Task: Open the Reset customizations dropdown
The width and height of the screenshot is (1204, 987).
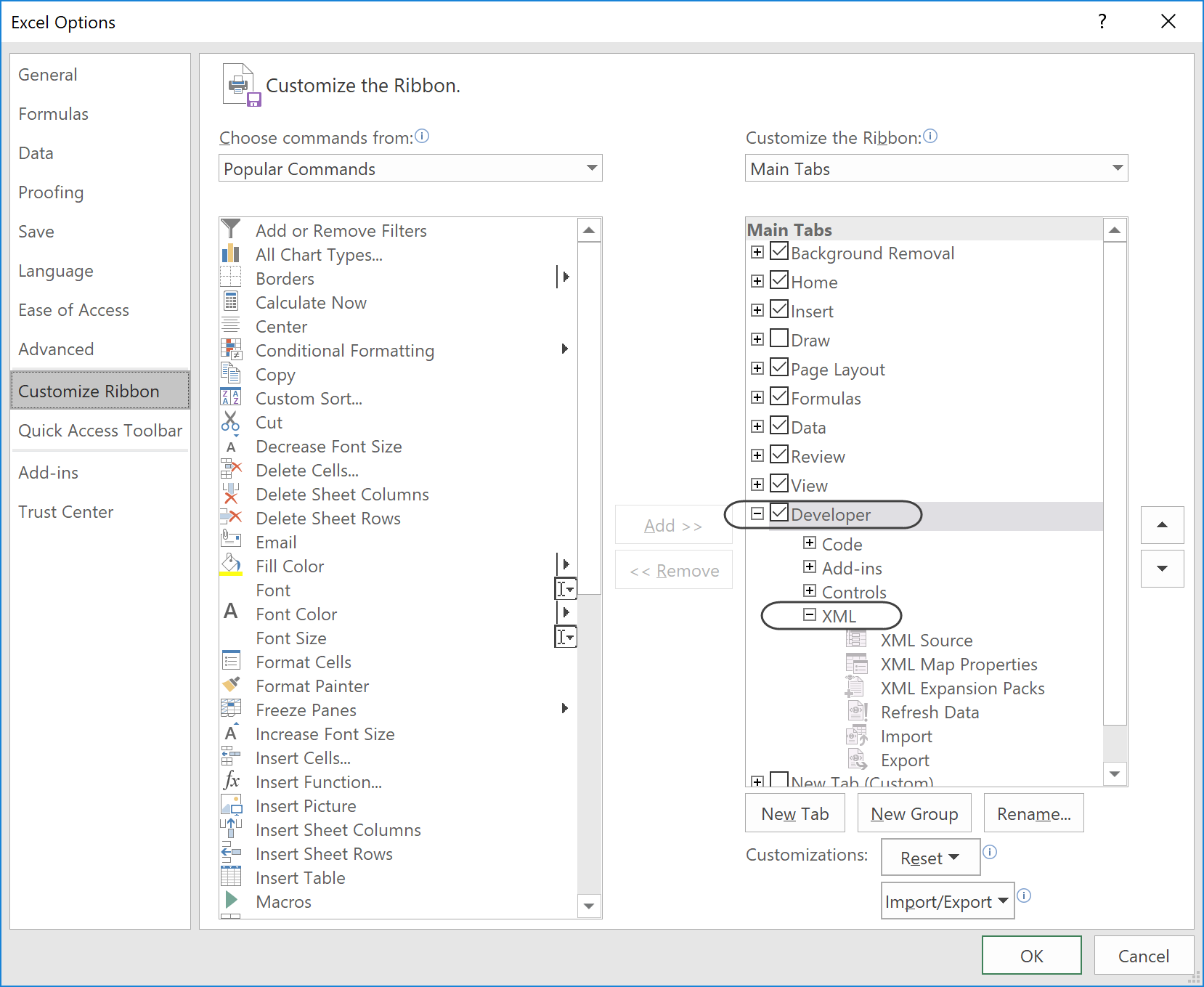Action: tap(930, 858)
